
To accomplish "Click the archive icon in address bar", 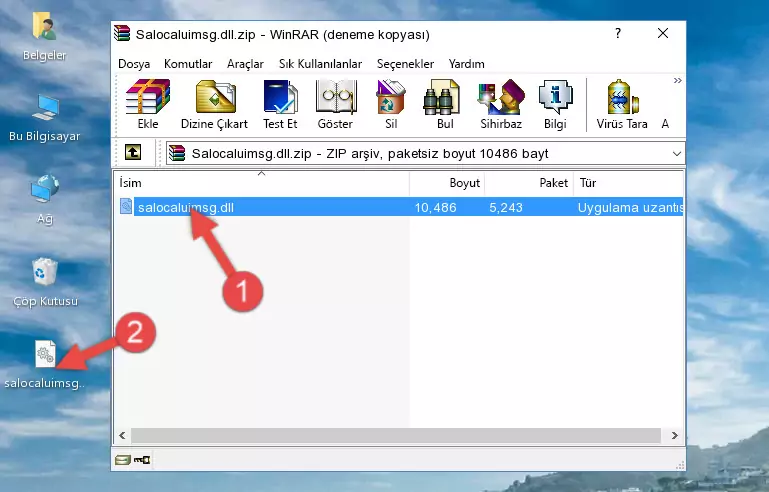I will pyautogui.click(x=177, y=154).
